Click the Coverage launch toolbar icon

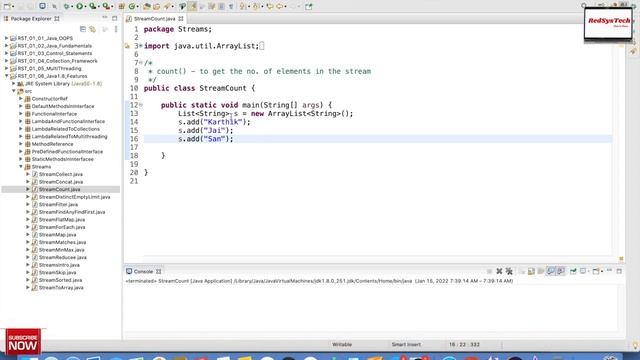click(93, 6)
